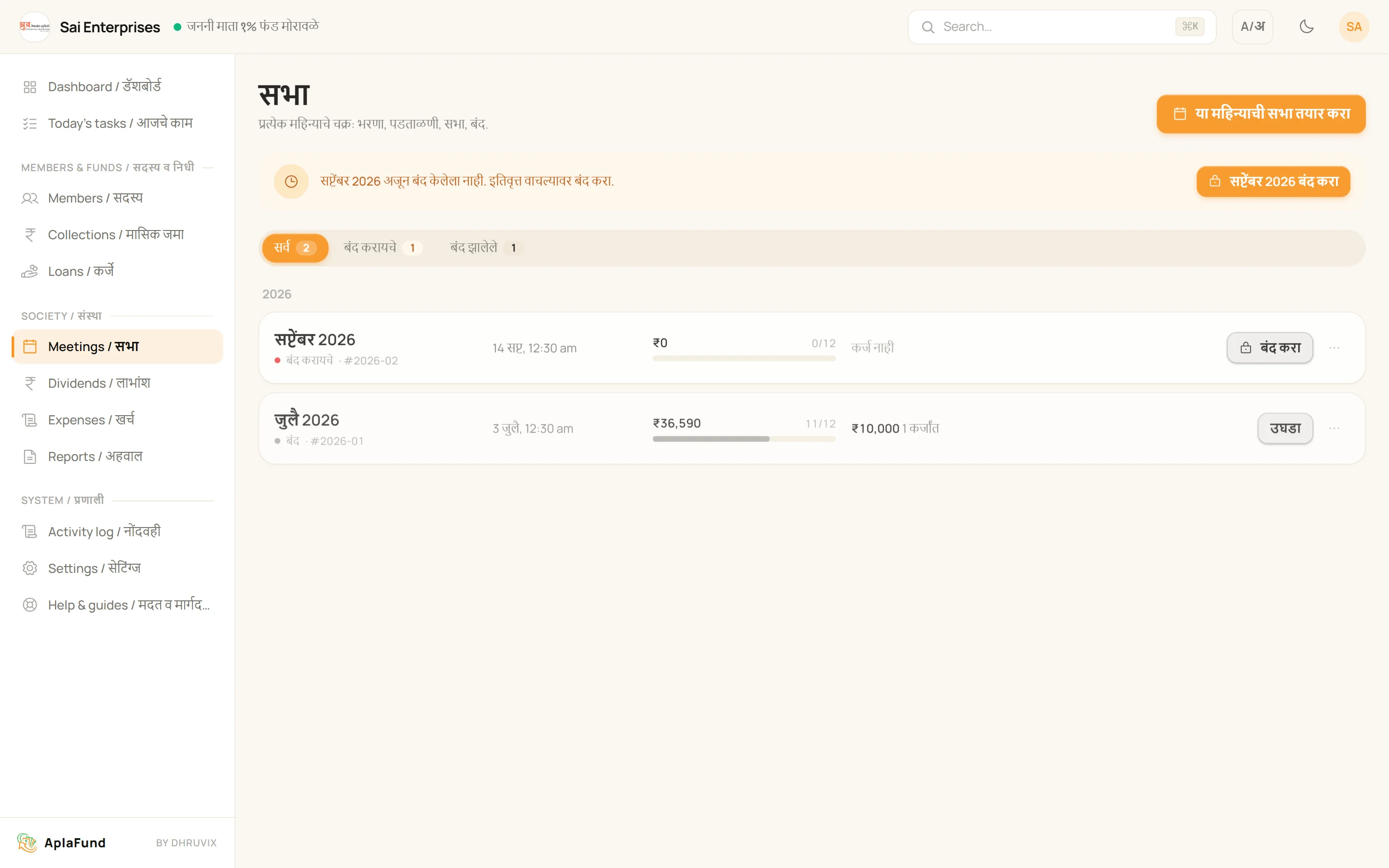This screenshot has height=868, width=1389.
Task: Click the clock icon in pending banner
Action: 291,181
